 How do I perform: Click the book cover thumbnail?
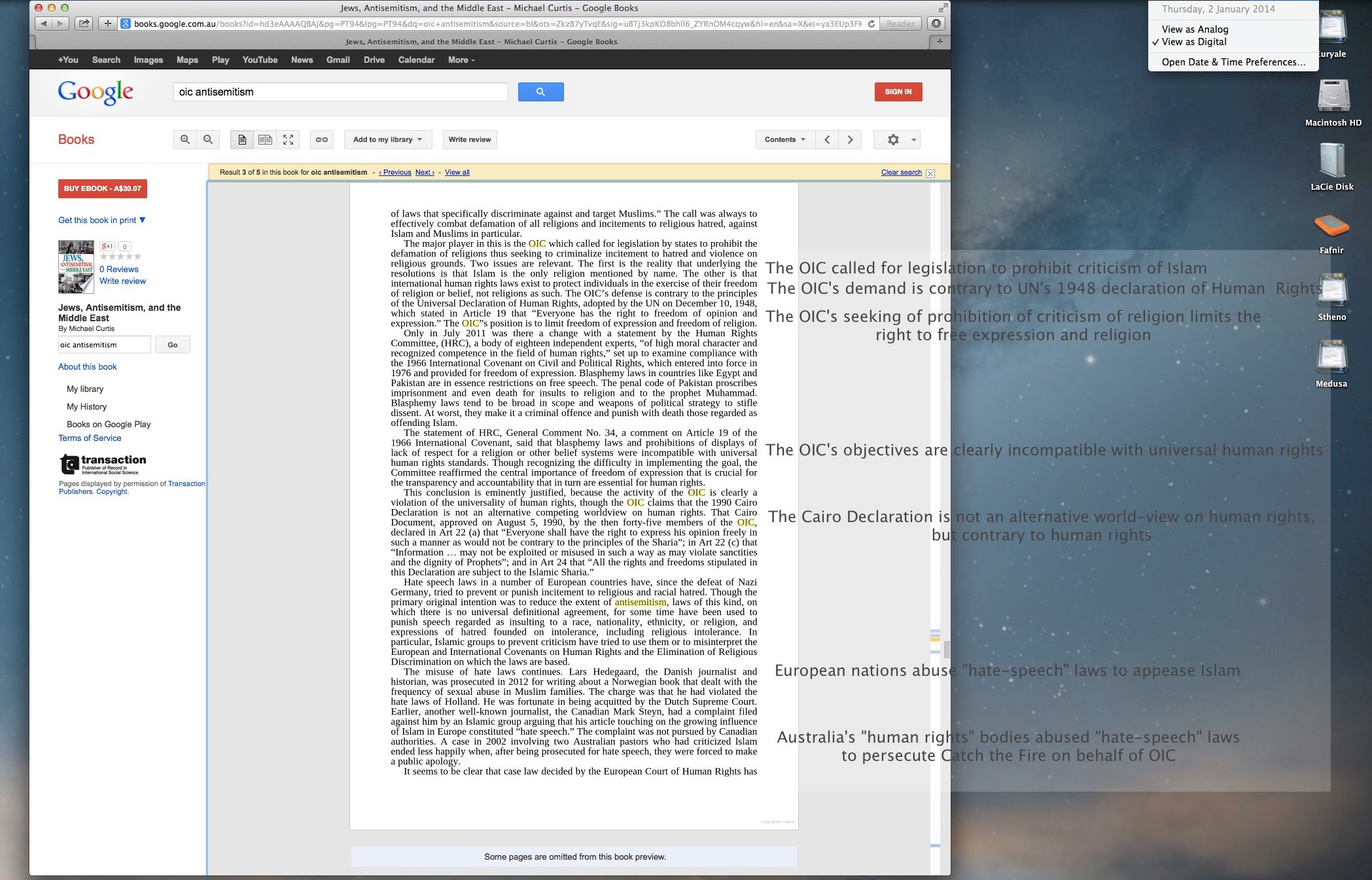click(x=76, y=266)
